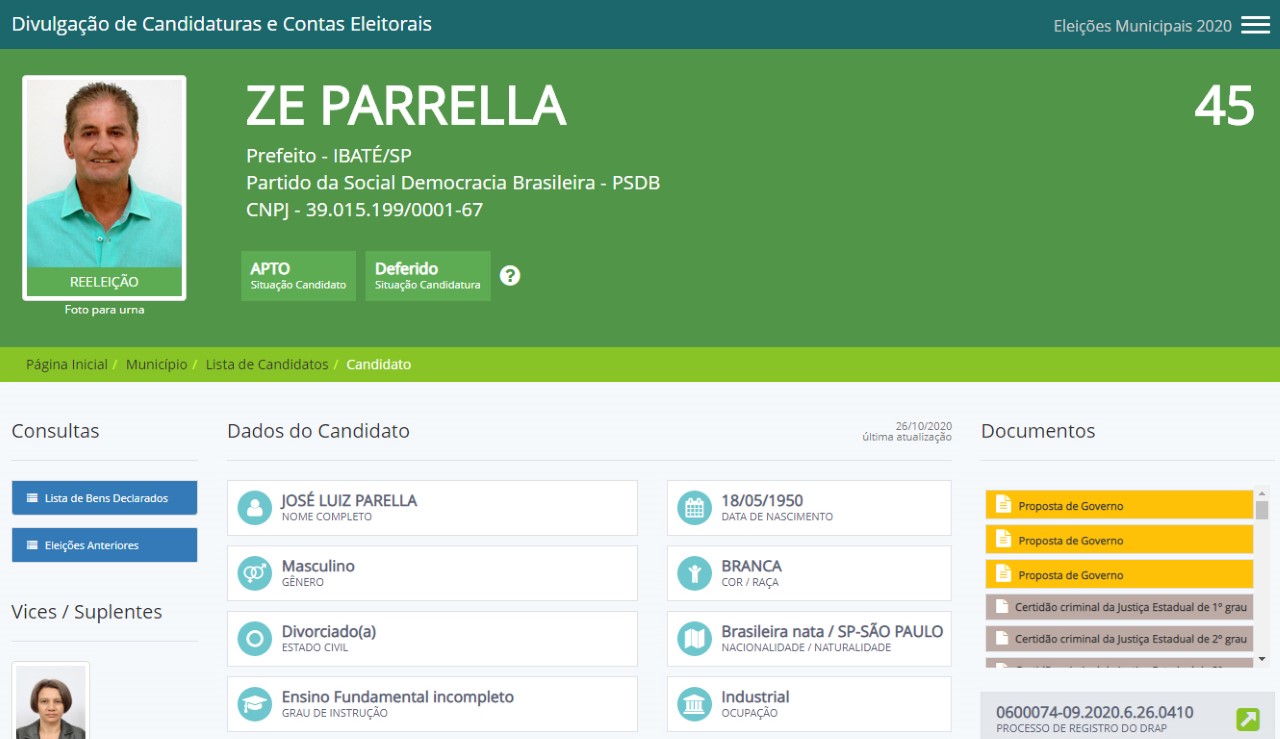View Eleições Anteriores
The height and width of the screenshot is (739, 1280).
[x=105, y=545]
